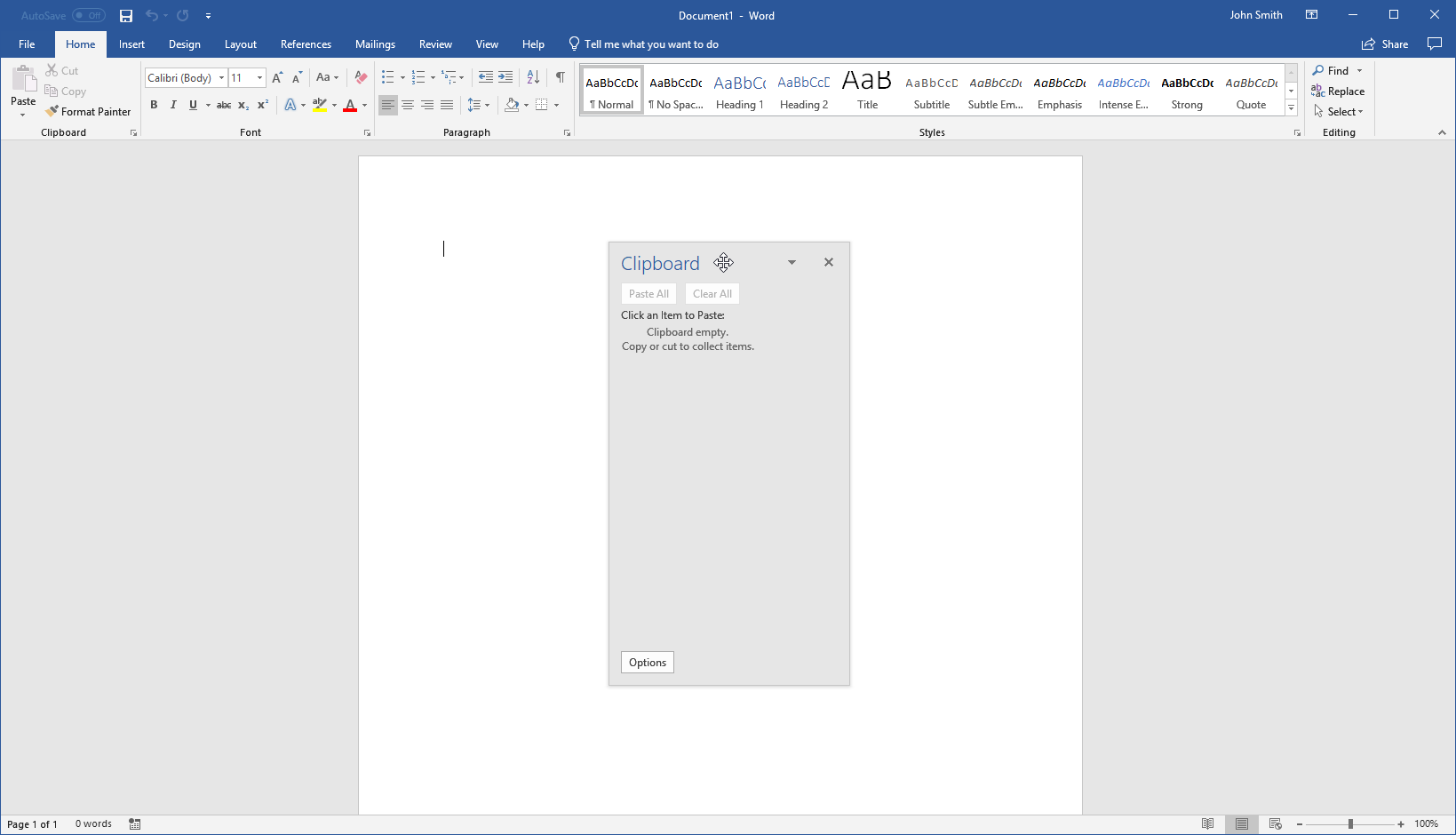Image resolution: width=1456 pixels, height=835 pixels.
Task: Toggle italic formatting
Action: (x=173, y=105)
